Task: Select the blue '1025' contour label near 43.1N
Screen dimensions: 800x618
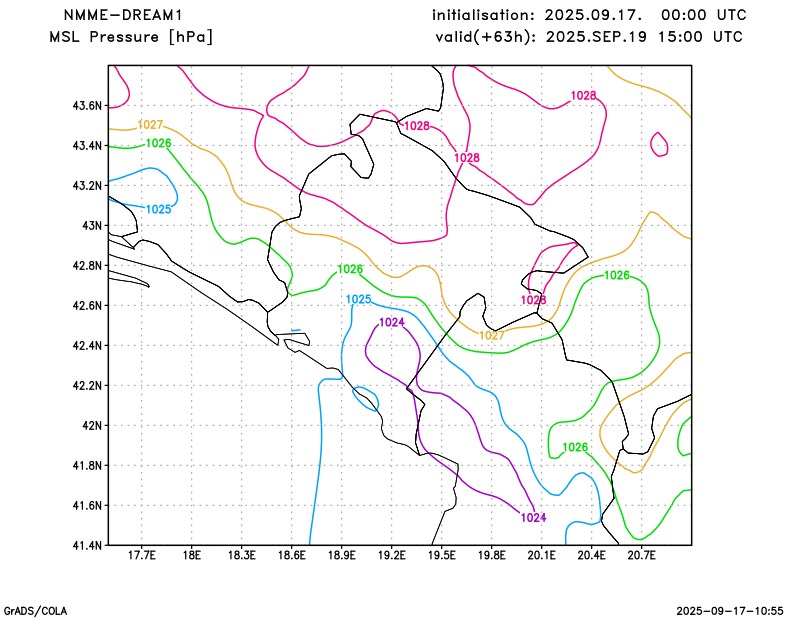Action: 159,209
